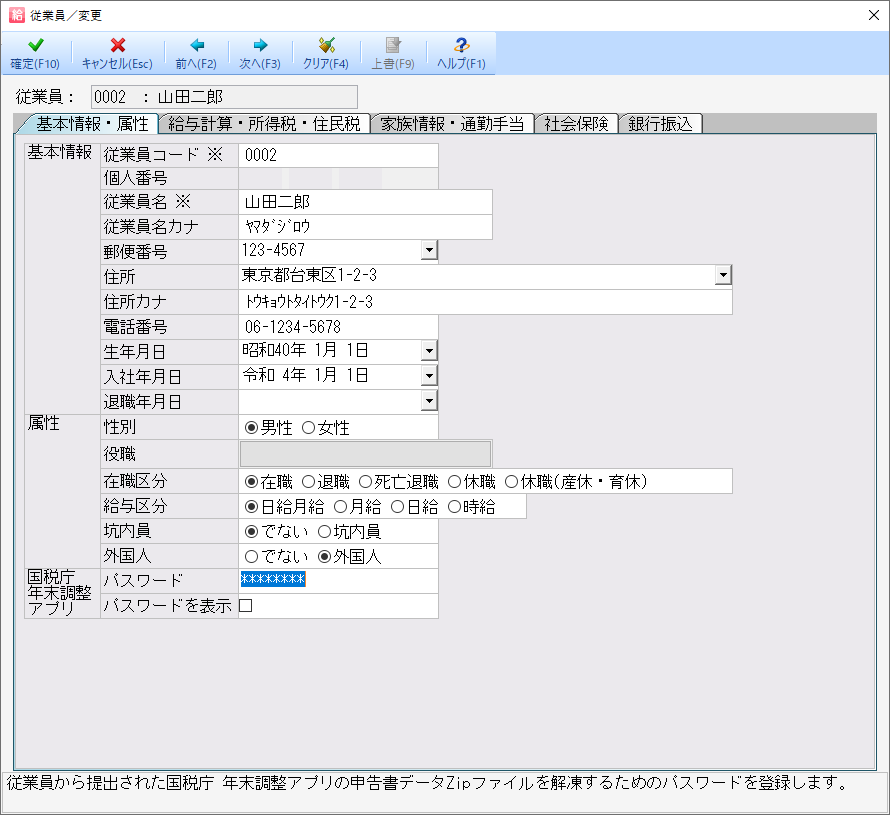Click the Clear (F4) broom icon
The height and width of the screenshot is (815, 890).
(326, 46)
